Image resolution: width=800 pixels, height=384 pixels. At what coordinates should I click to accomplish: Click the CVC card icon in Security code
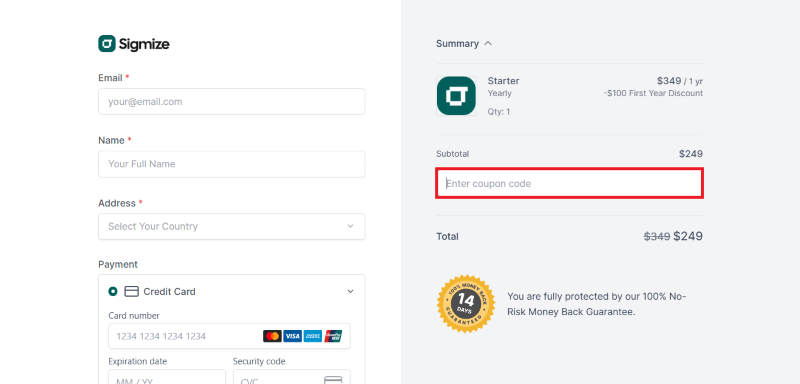[x=333, y=380]
